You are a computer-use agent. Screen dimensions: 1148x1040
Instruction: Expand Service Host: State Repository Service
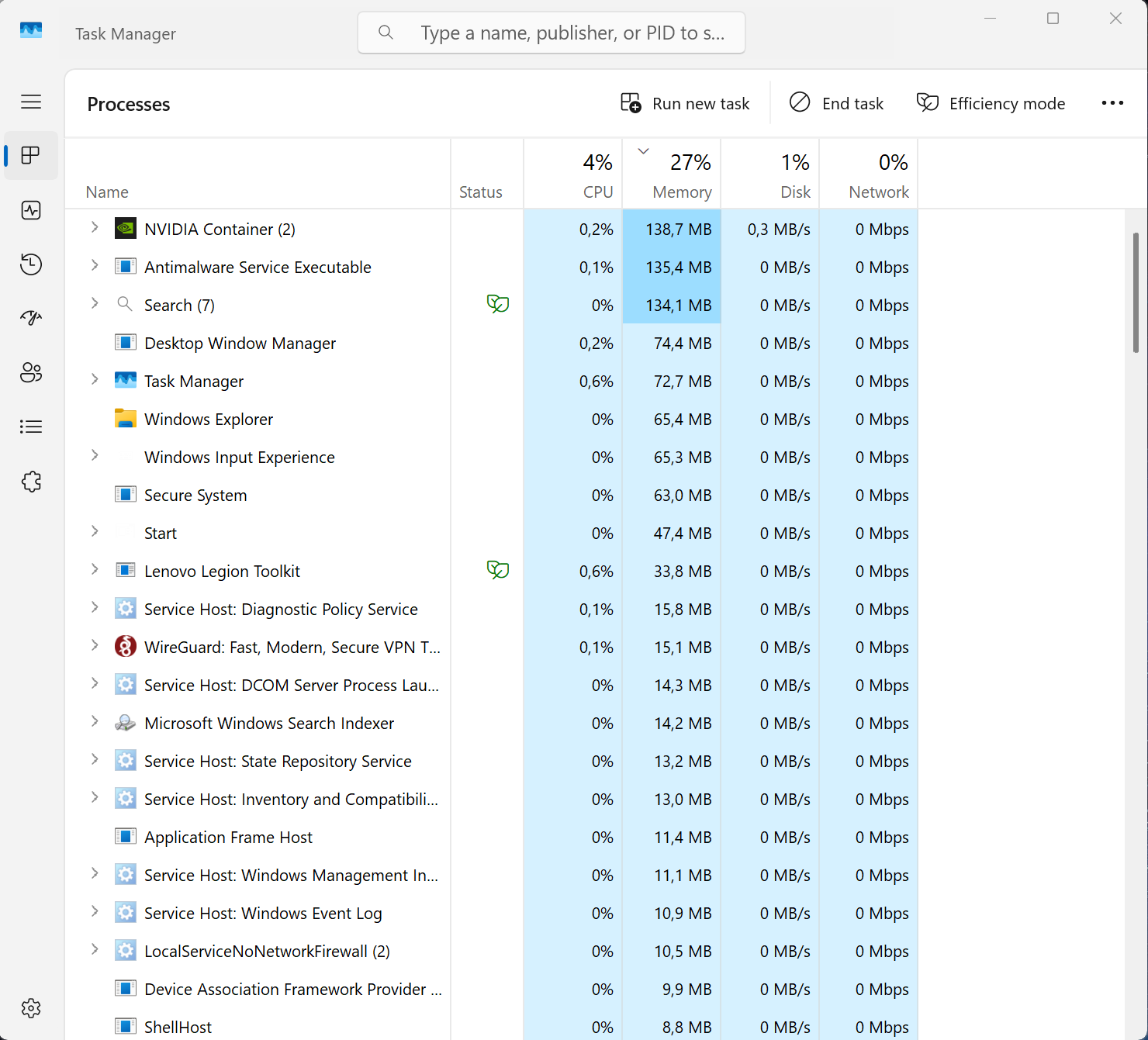(95, 759)
